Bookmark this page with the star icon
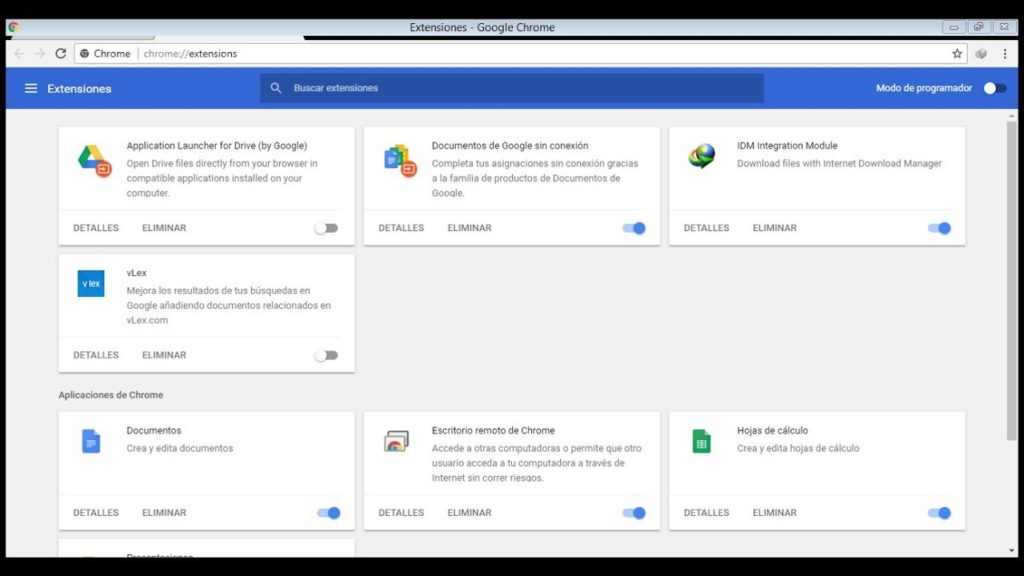This screenshot has height=576, width=1024. point(957,54)
